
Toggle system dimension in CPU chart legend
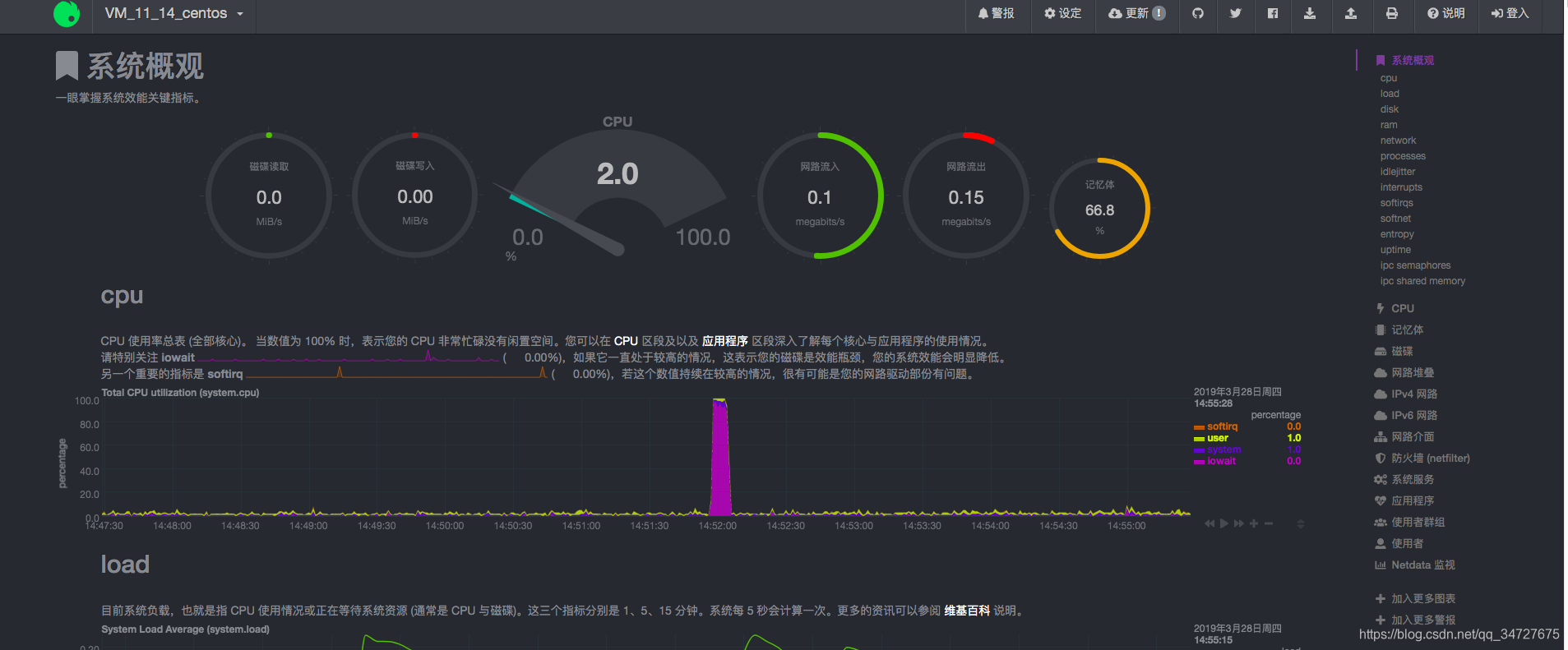[1223, 449]
